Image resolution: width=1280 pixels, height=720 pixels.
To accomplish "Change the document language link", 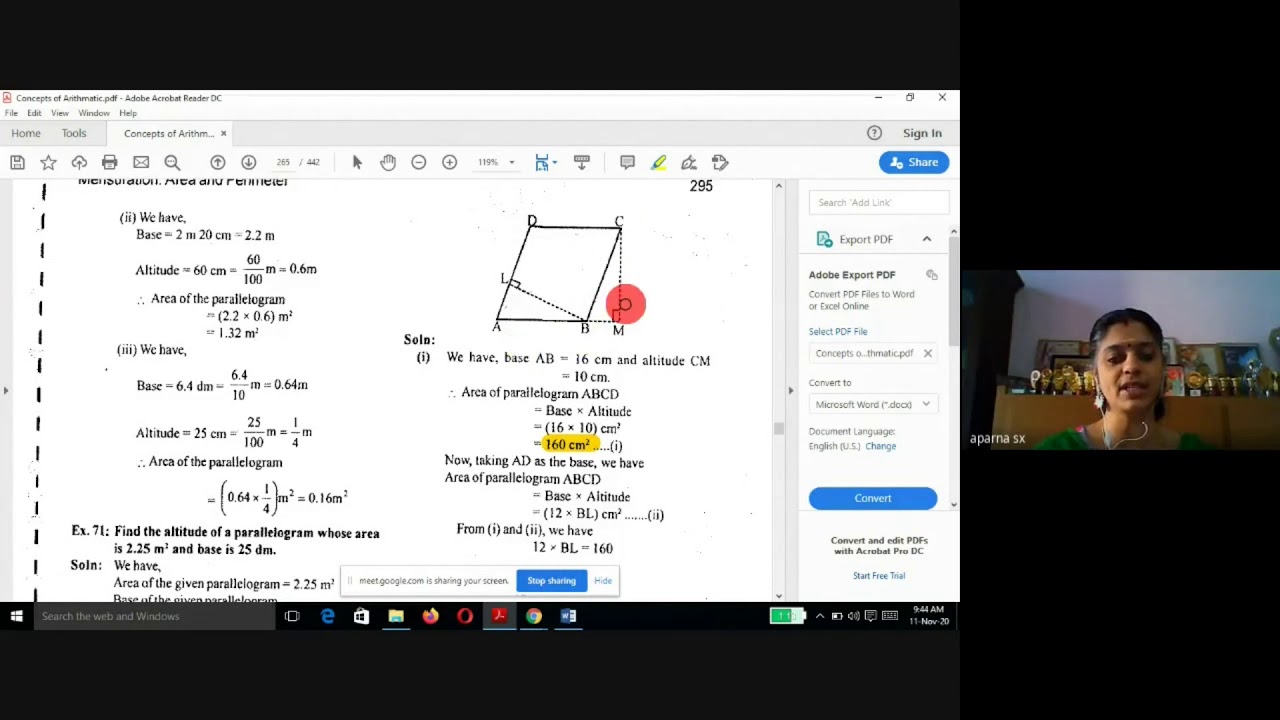I will 881,446.
